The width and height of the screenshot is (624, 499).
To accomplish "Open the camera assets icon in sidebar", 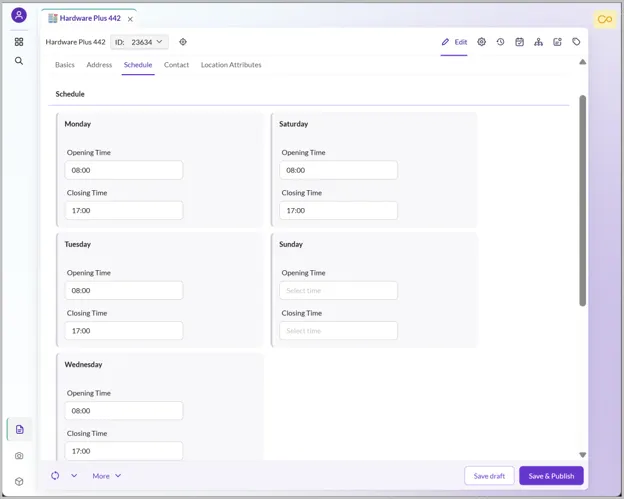I will click(19, 456).
